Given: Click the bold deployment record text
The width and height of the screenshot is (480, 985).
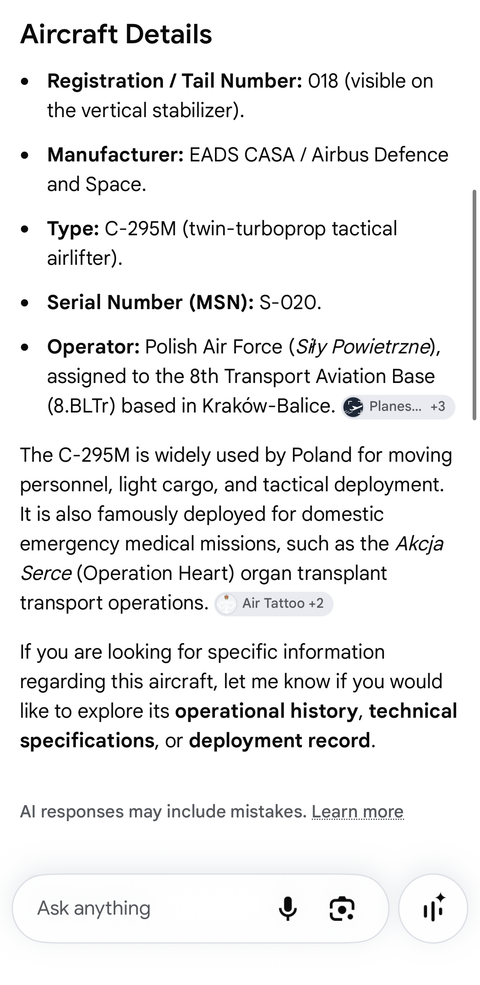Looking at the screenshot, I should 280,741.
